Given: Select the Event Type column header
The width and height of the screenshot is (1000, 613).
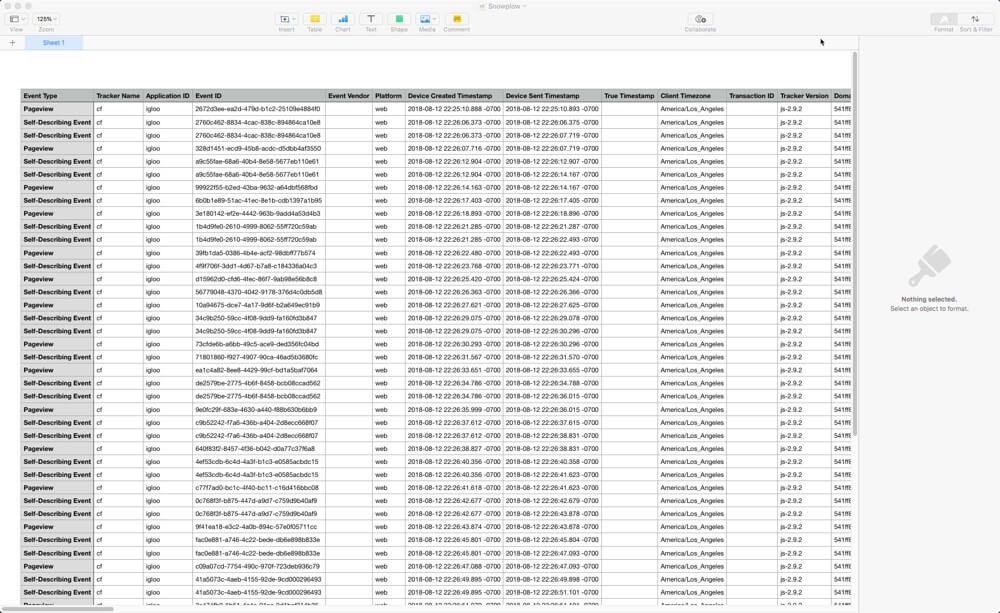Looking at the screenshot, I should pyautogui.click(x=57, y=96).
